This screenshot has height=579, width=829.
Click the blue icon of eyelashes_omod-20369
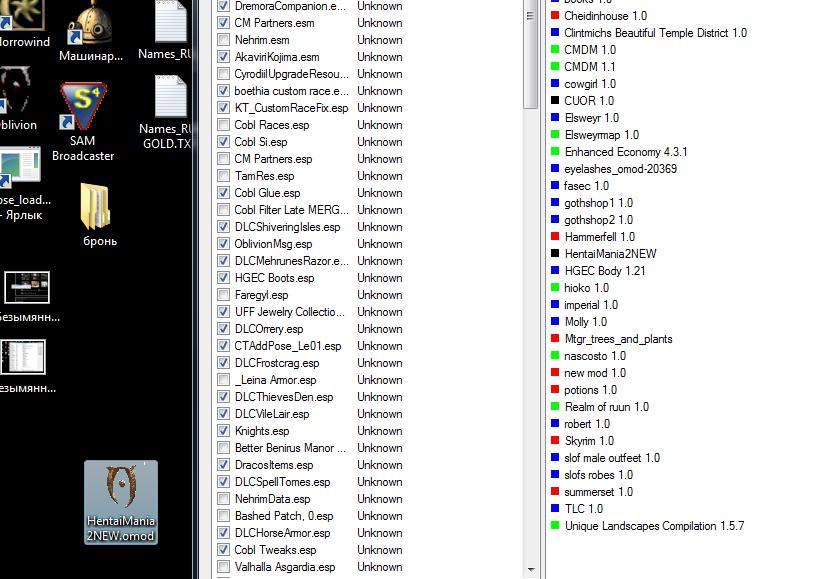[555, 168]
